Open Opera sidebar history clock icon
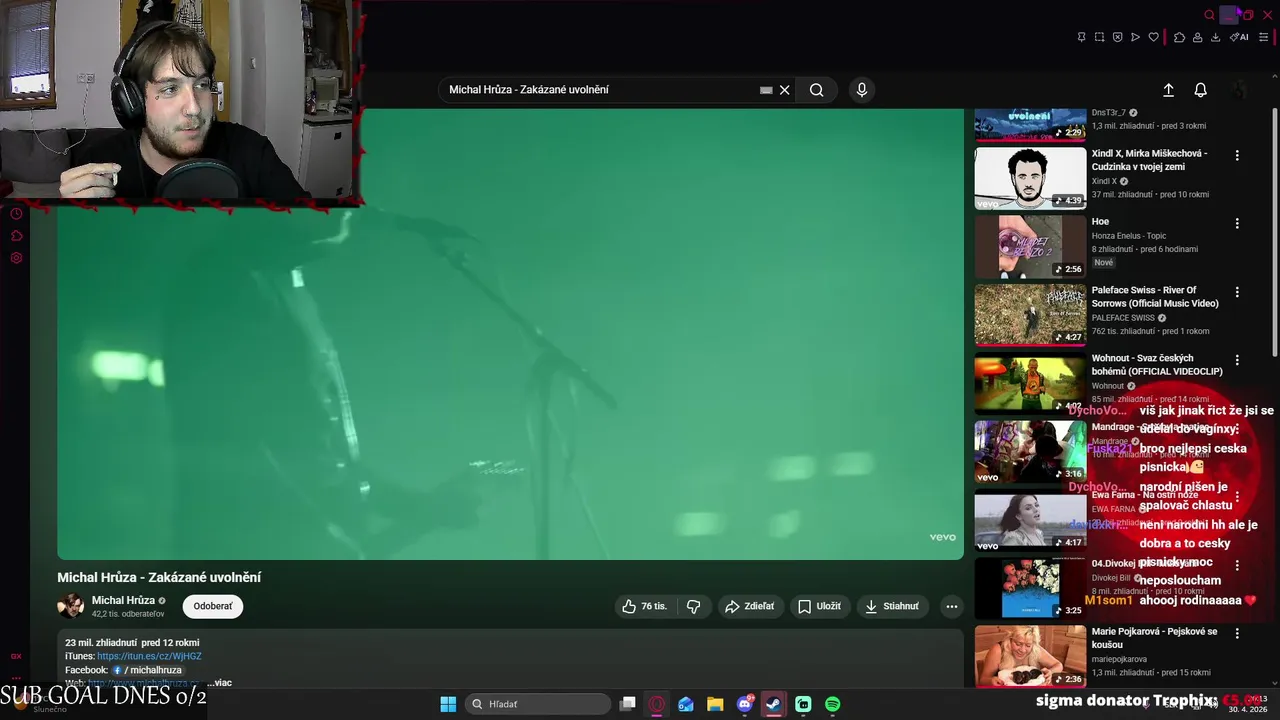This screenshot has width=1280, height=720. (16, 214)
